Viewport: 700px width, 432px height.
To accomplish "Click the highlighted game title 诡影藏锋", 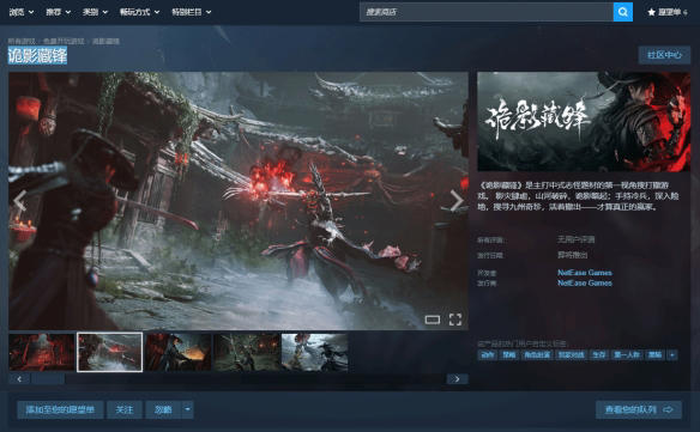I will pos(38,56).
